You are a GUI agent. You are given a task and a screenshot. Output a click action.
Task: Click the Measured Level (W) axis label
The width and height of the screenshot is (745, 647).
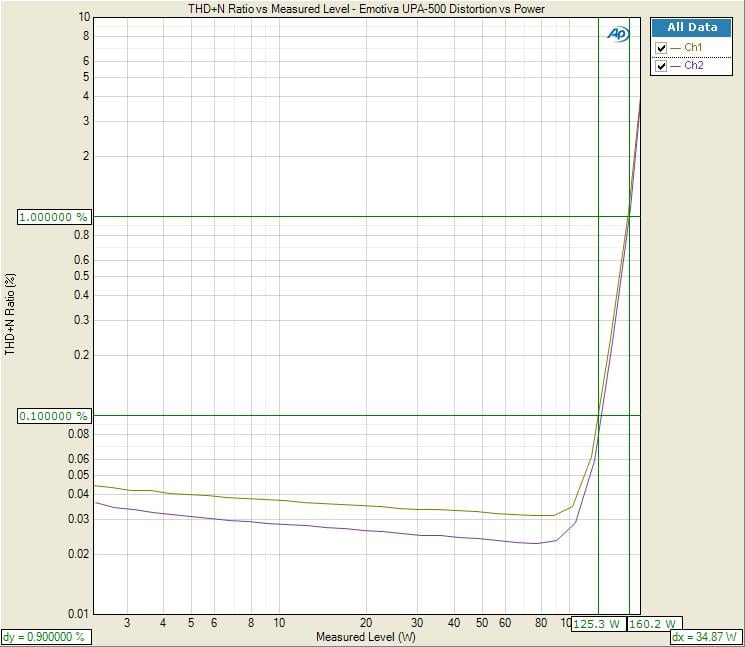[x=365, y=637]
